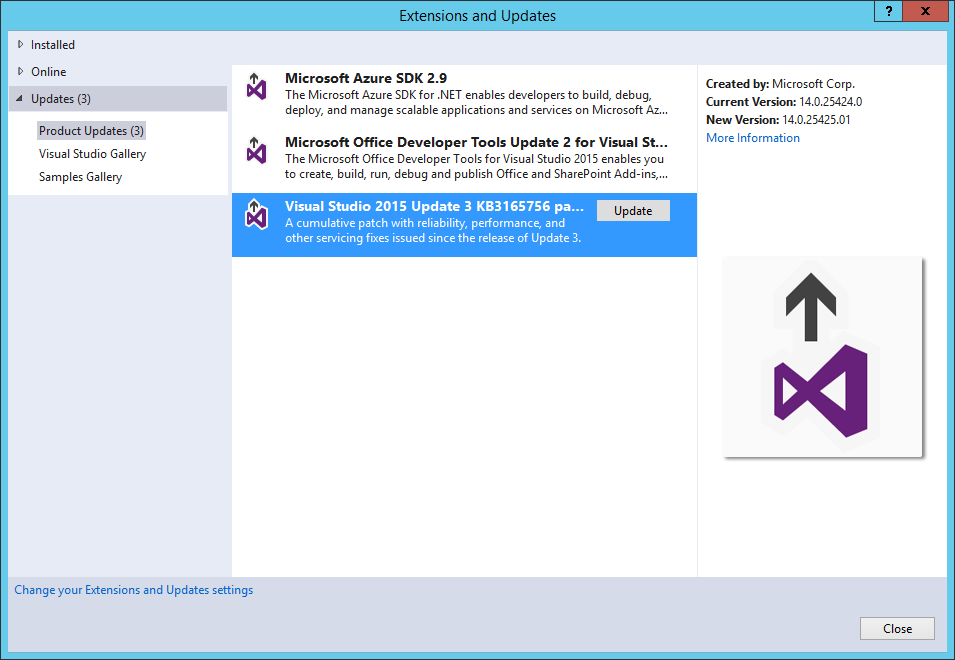Image resolution: width=955 pixels, height=660 pixels.
Task: Click the Office Developer Tools update icon
Action: point(256,150)
